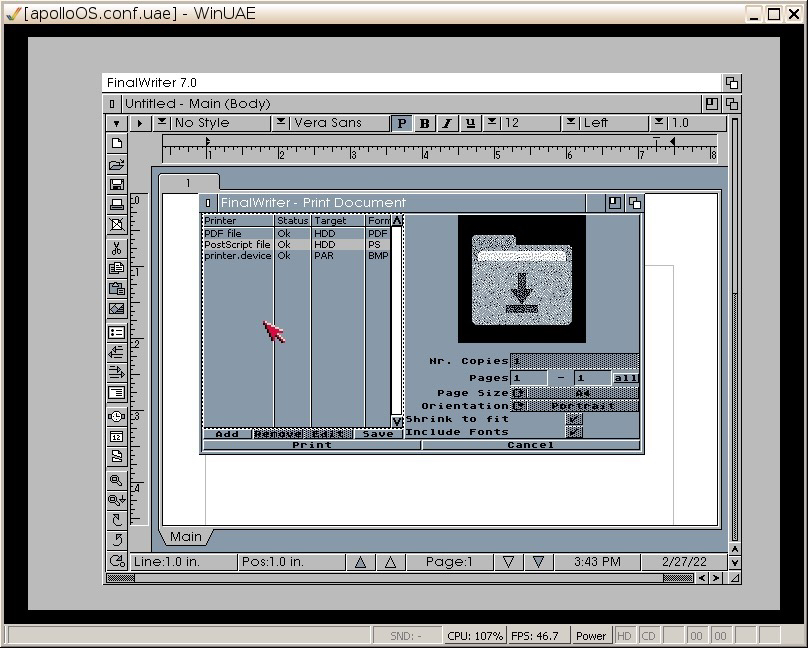Copy selection with the copy pages icon
This screenshot has height=648, width=808.
click(x=117, y=268)
